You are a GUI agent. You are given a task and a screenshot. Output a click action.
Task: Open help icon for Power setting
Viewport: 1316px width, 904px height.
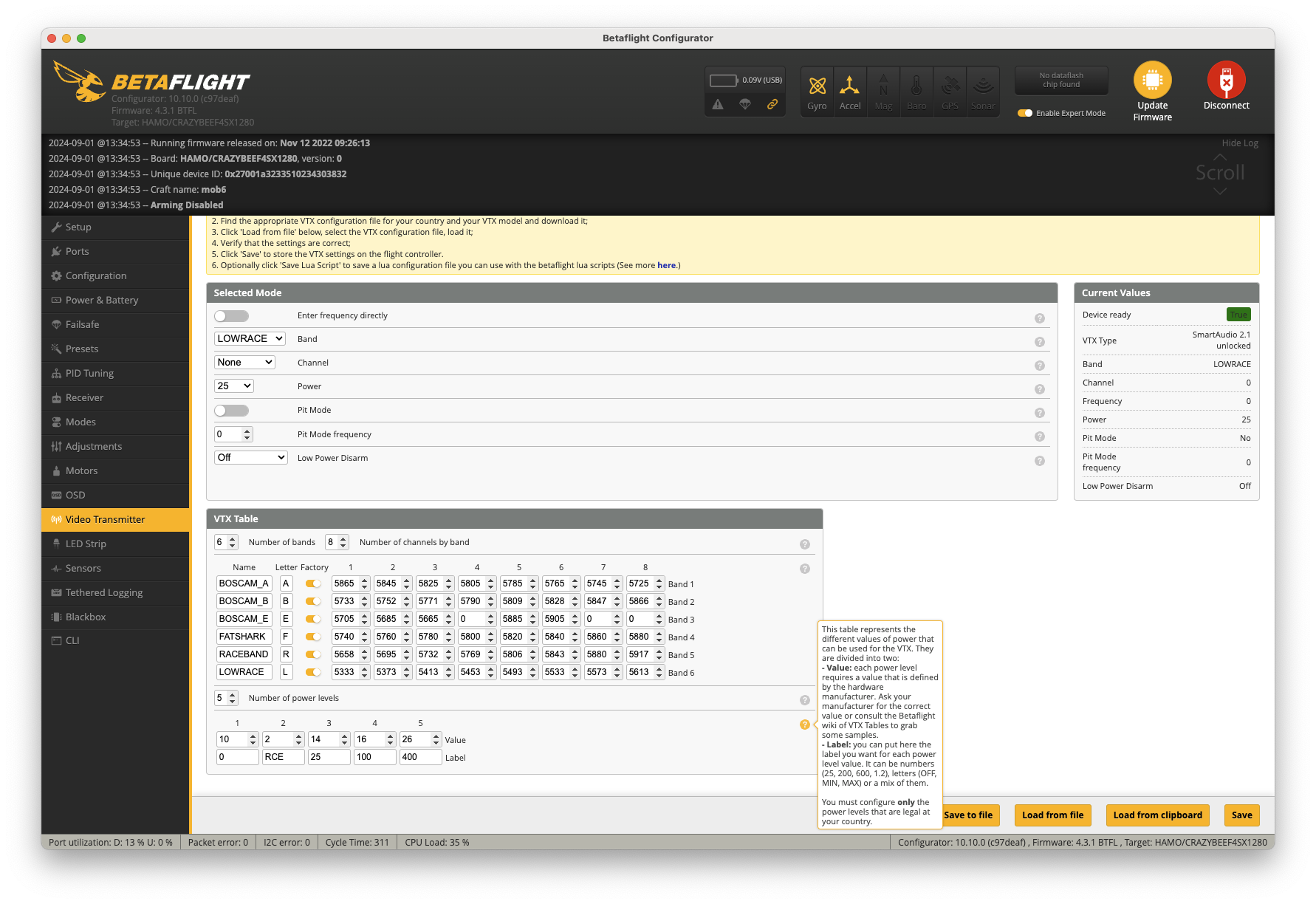[1040, 389]
